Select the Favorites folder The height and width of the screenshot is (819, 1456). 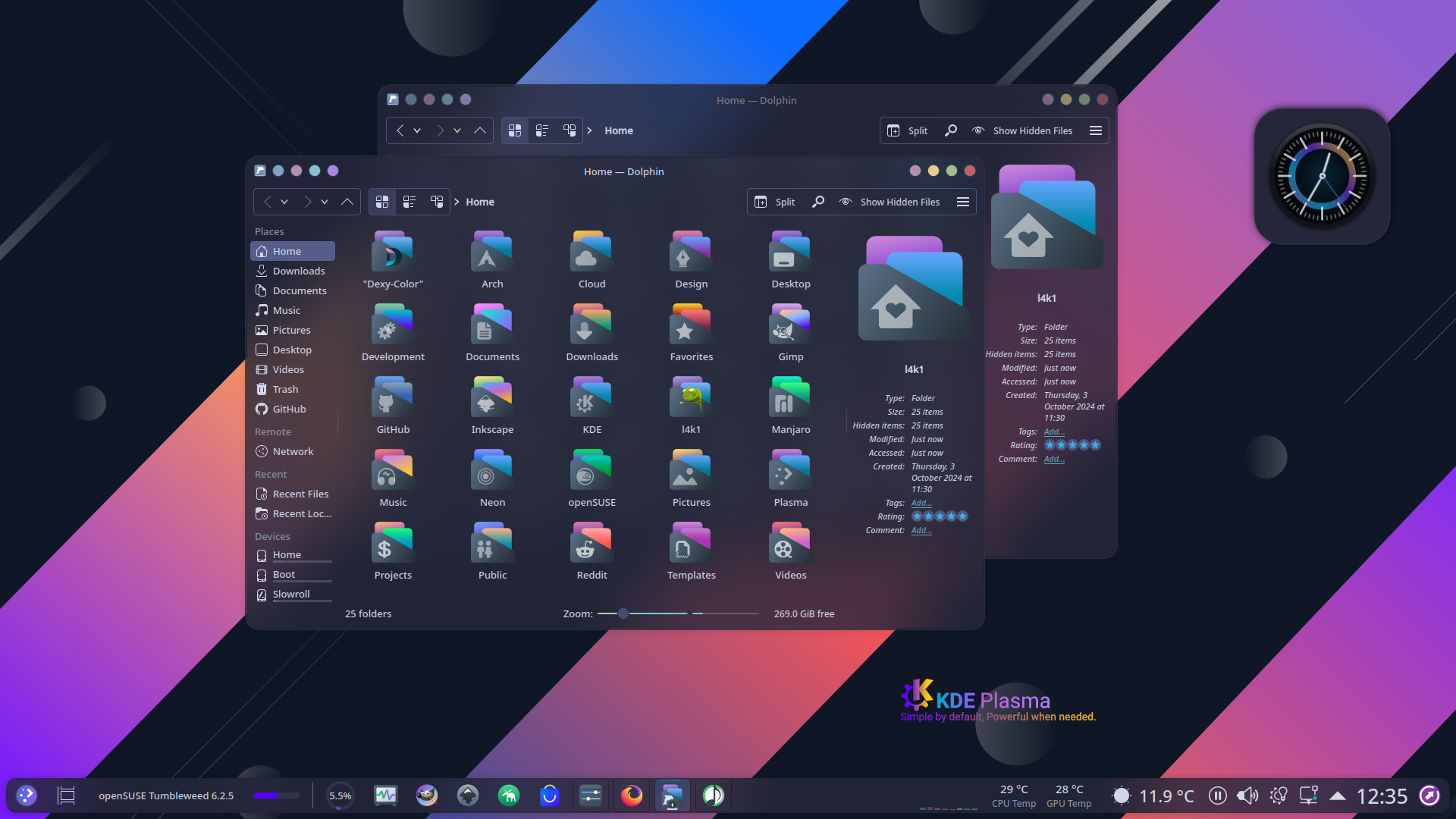click(x=691, y=333)
